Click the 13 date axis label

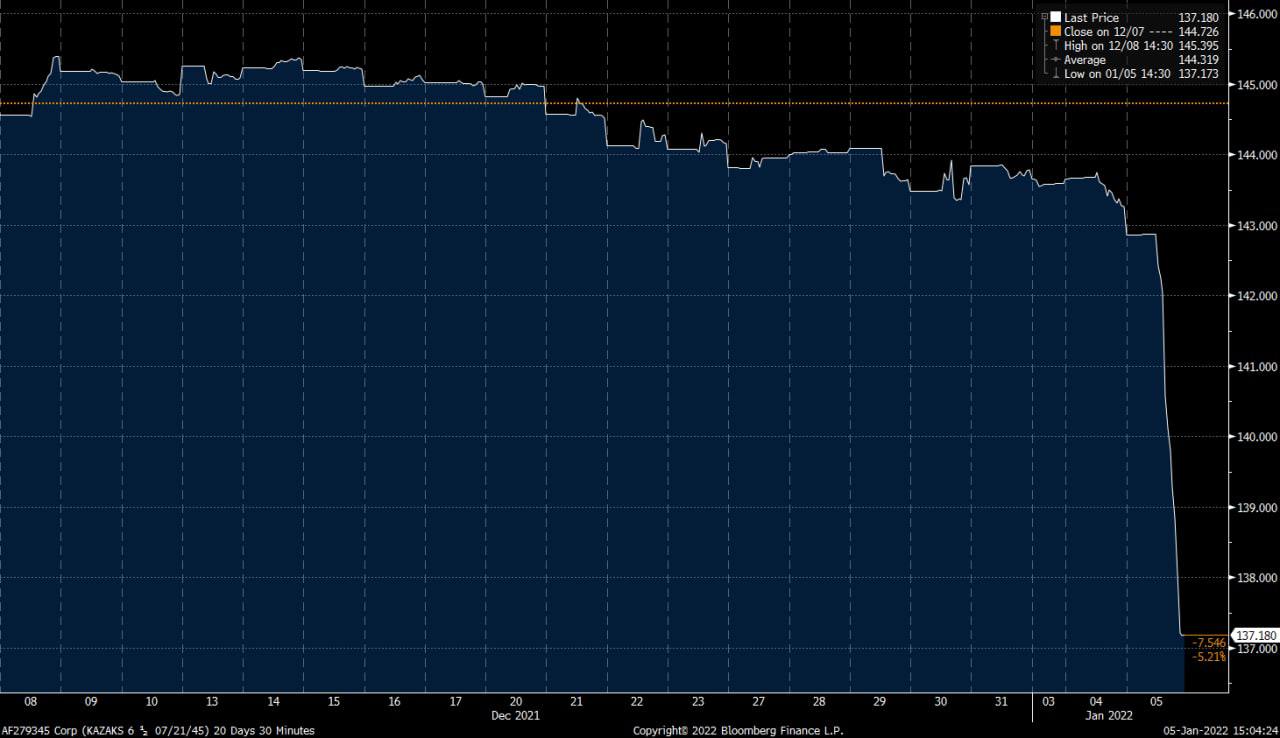tap(212, 702)
